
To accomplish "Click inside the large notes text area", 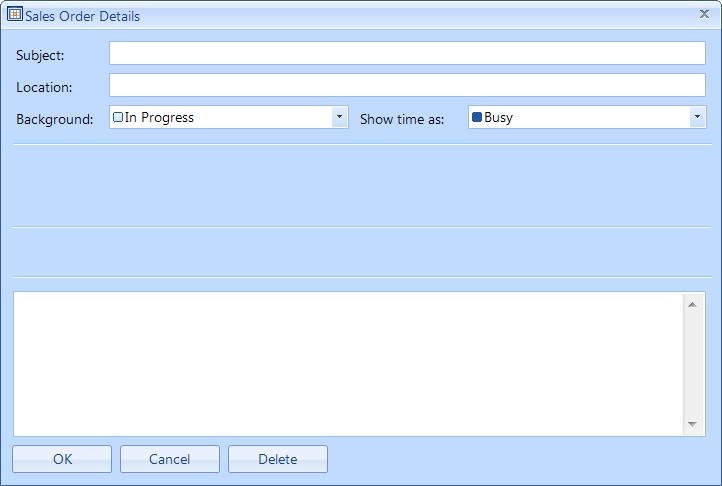I will [x=346, y=364].
